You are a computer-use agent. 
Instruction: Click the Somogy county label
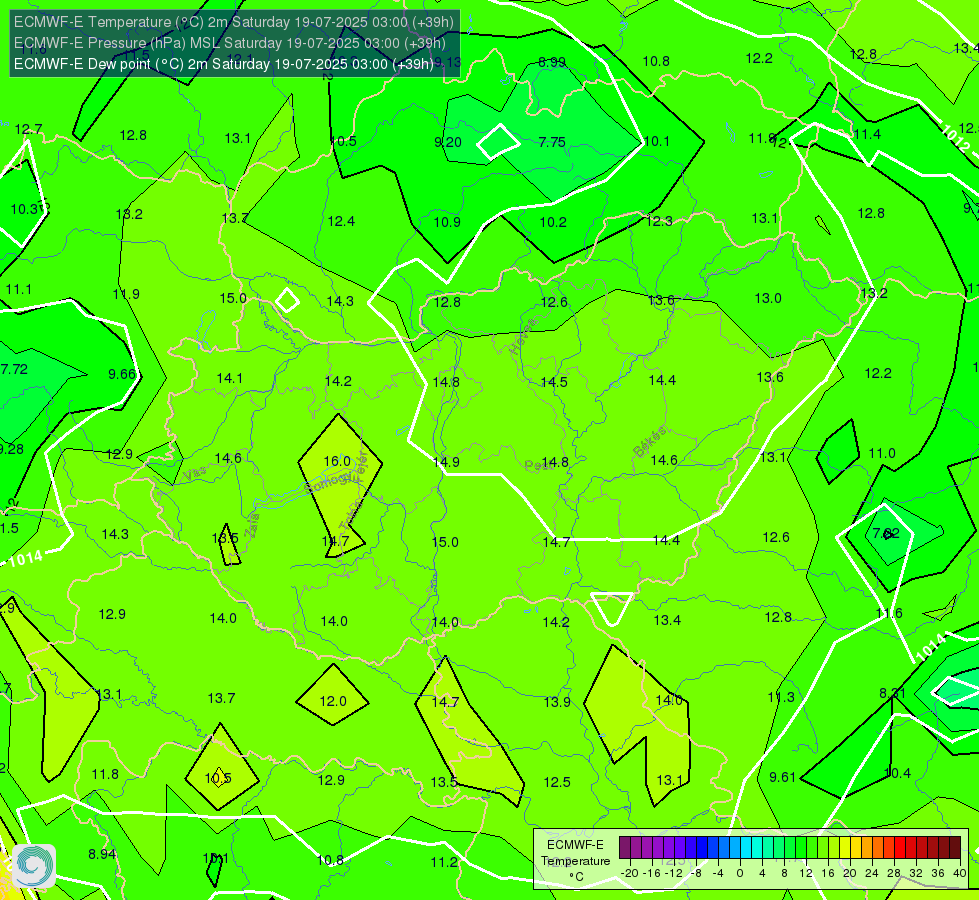pyautogui.click(x=327, y=482)
